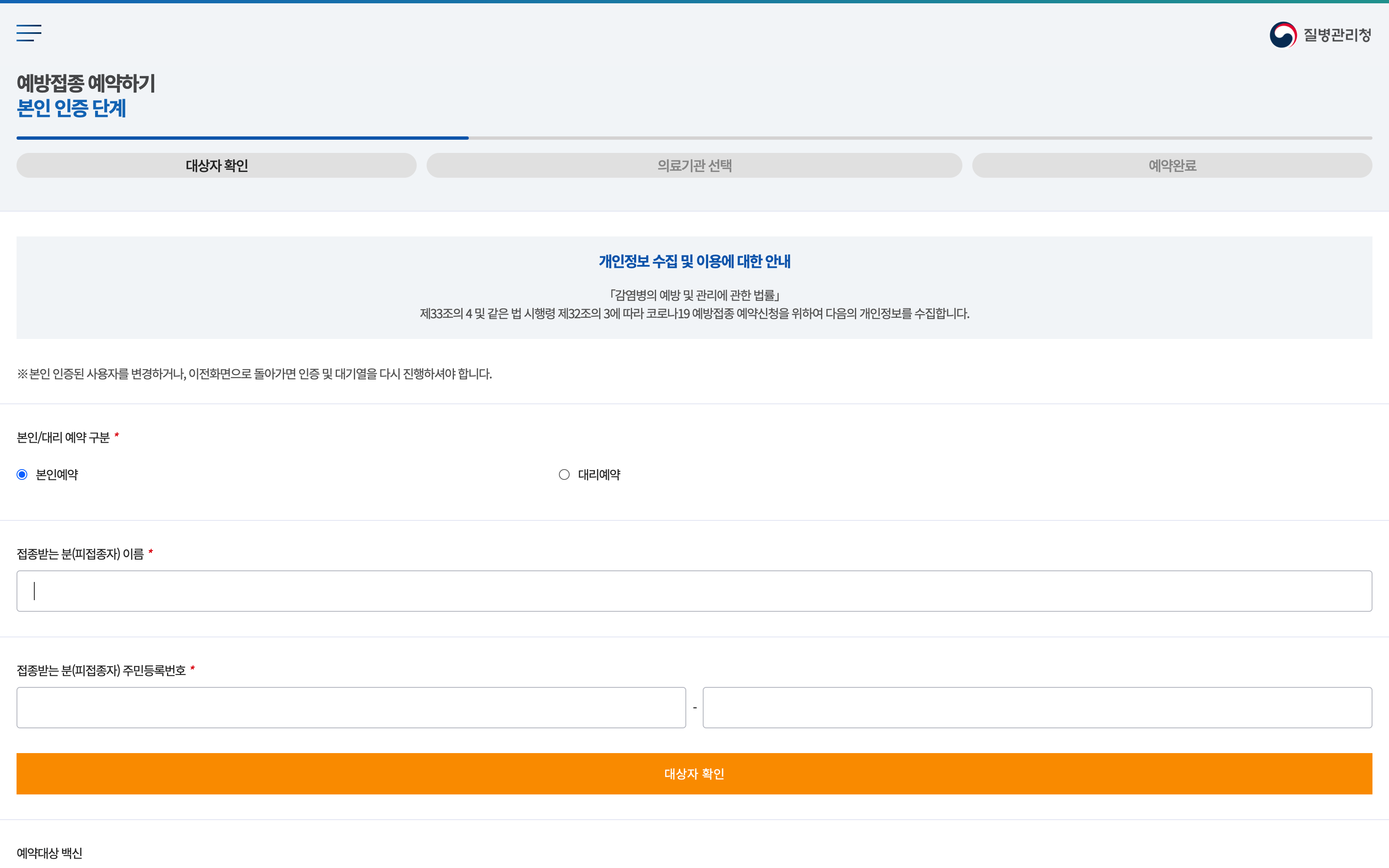The width and height of the screenshot is (1389, 868).
Task: Open the 예약완료 step tab
Action: (x=1172, y=165)
